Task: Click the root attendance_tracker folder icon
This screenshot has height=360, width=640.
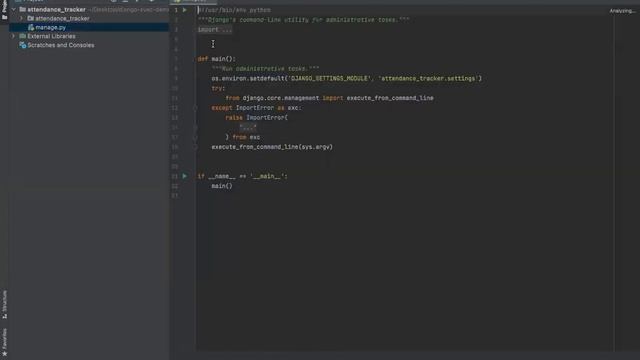Action: 22,9
